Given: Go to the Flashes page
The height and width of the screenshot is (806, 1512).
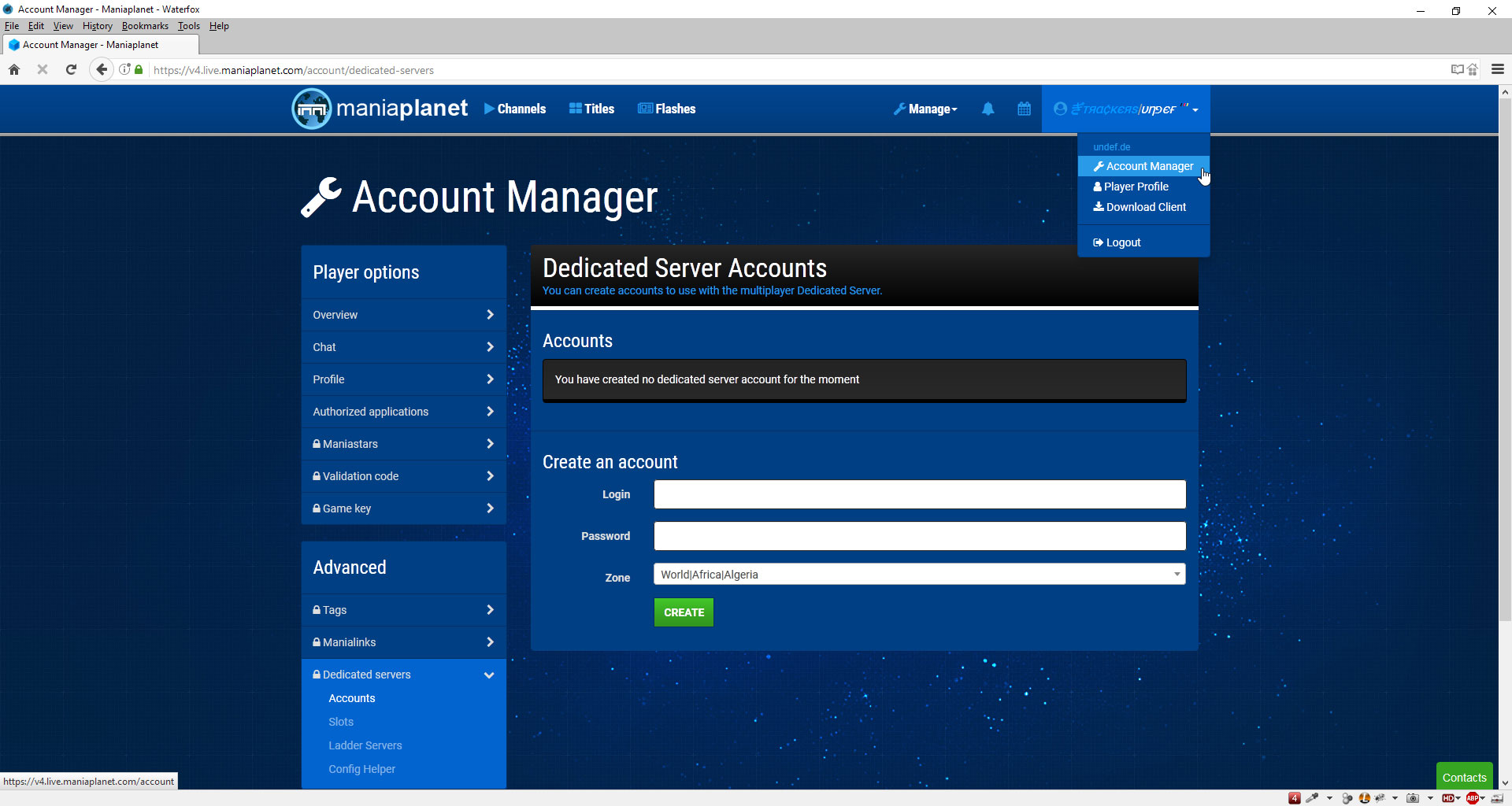Looking at the screenshot, I should tap(667, 109).
